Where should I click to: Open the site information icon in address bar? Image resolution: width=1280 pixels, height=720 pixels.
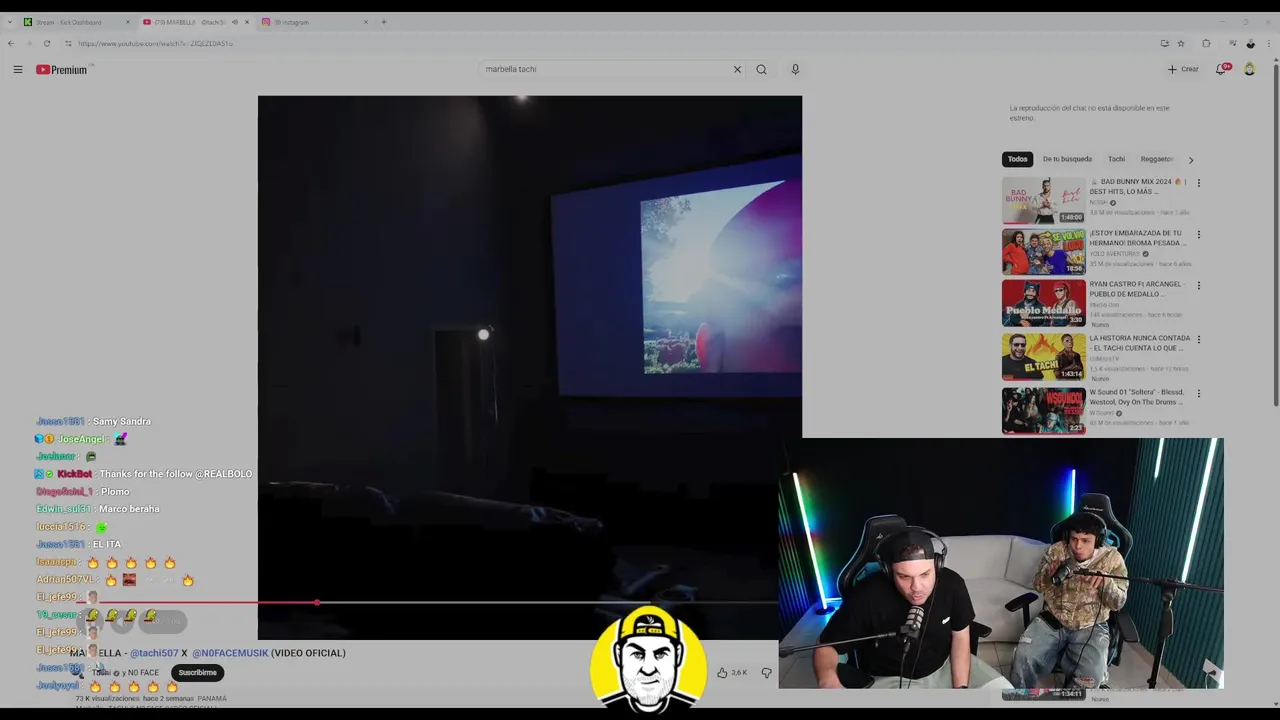click(x=68, y=43)
